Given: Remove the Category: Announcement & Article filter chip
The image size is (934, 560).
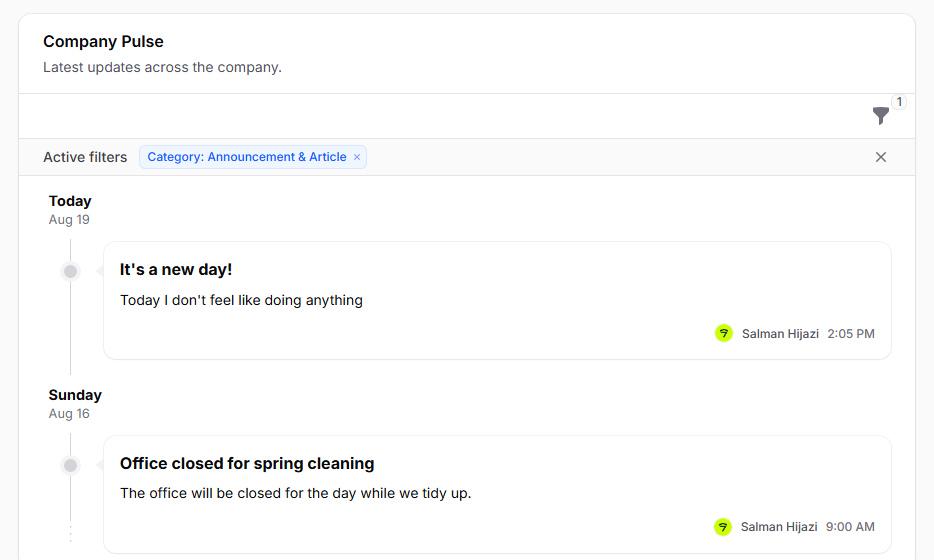Looking at the screenshot, I should pos(357,157).
